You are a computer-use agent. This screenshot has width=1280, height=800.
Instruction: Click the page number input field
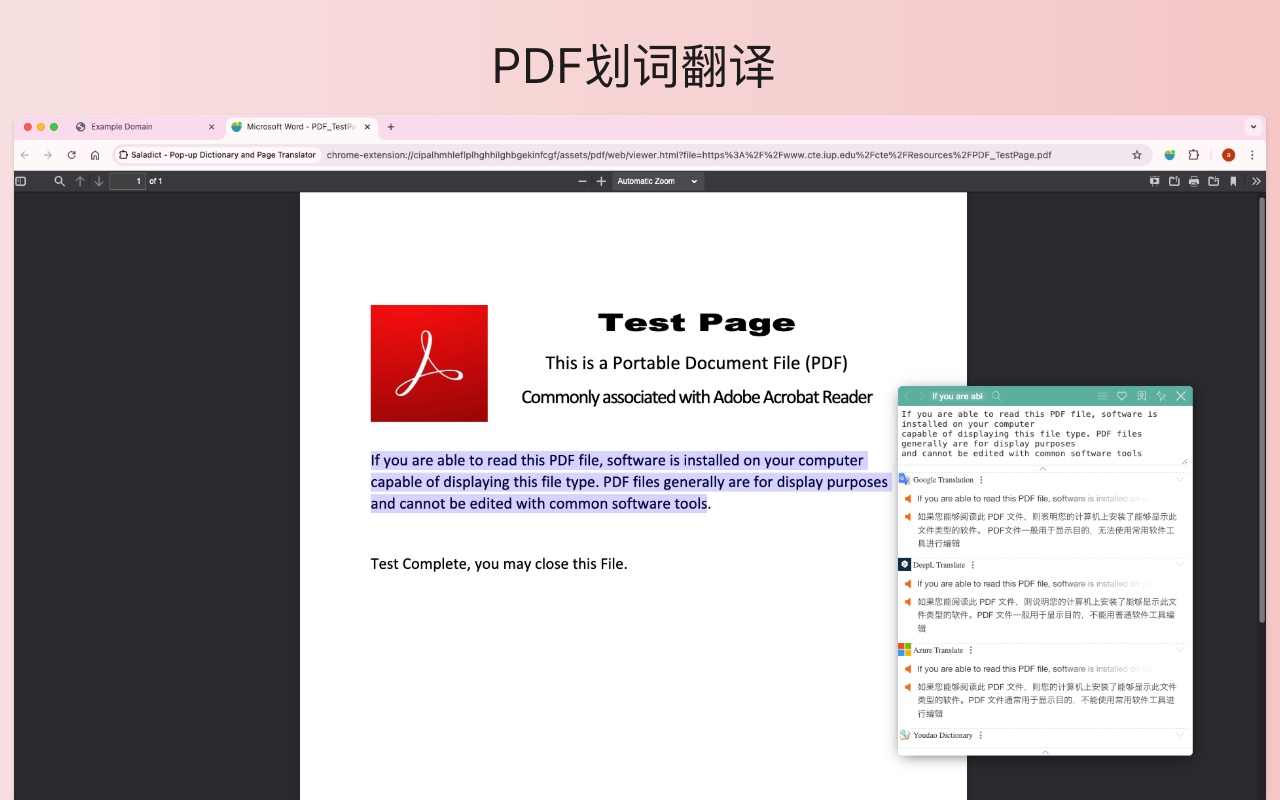coord(128,181)
